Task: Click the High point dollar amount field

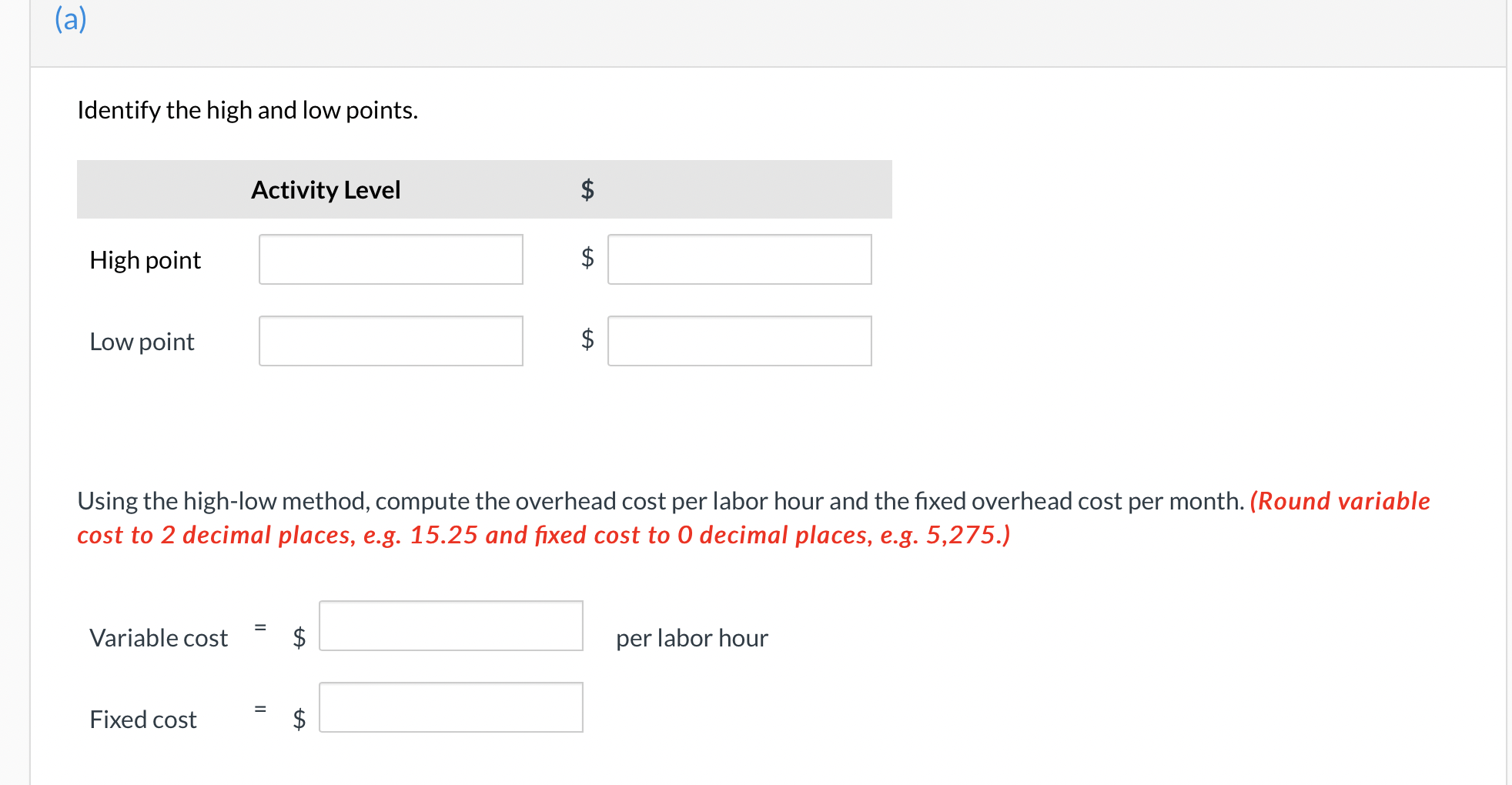Action: (x=740, y=259)
